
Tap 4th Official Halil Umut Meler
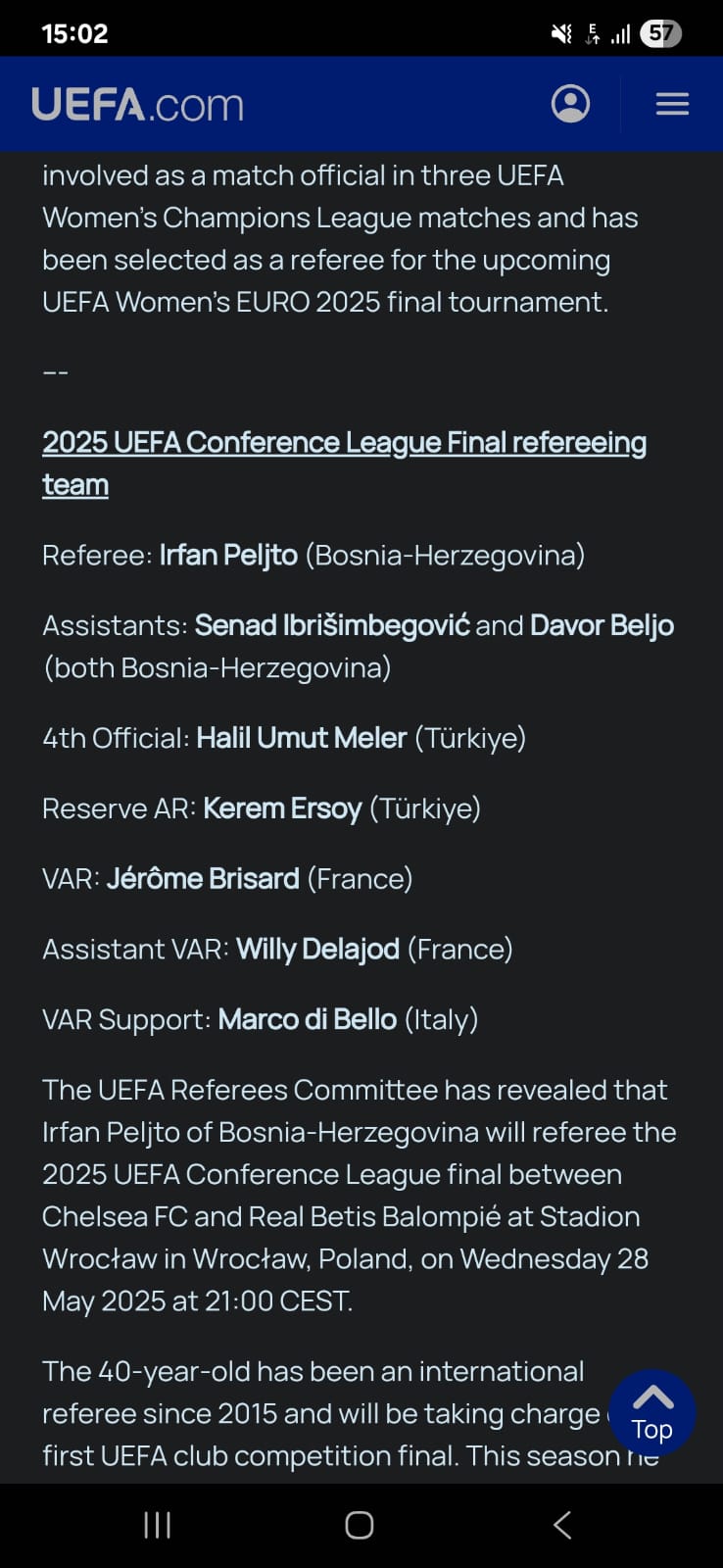tap(302, 738)
